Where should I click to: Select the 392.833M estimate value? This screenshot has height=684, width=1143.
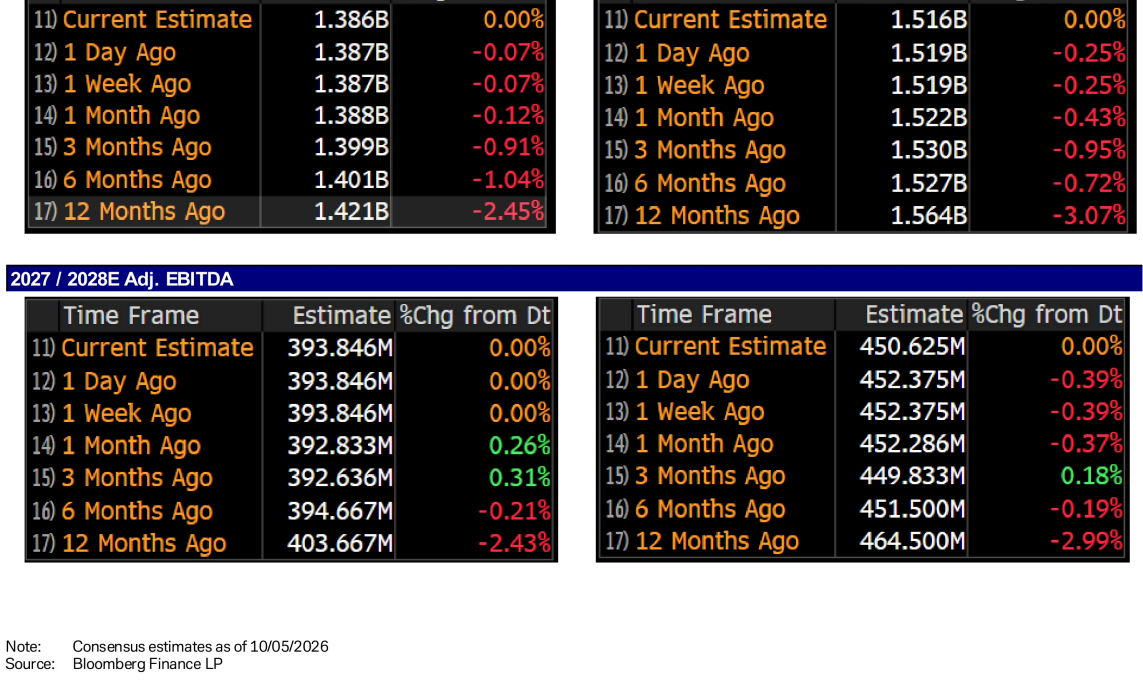coord(340,446)
